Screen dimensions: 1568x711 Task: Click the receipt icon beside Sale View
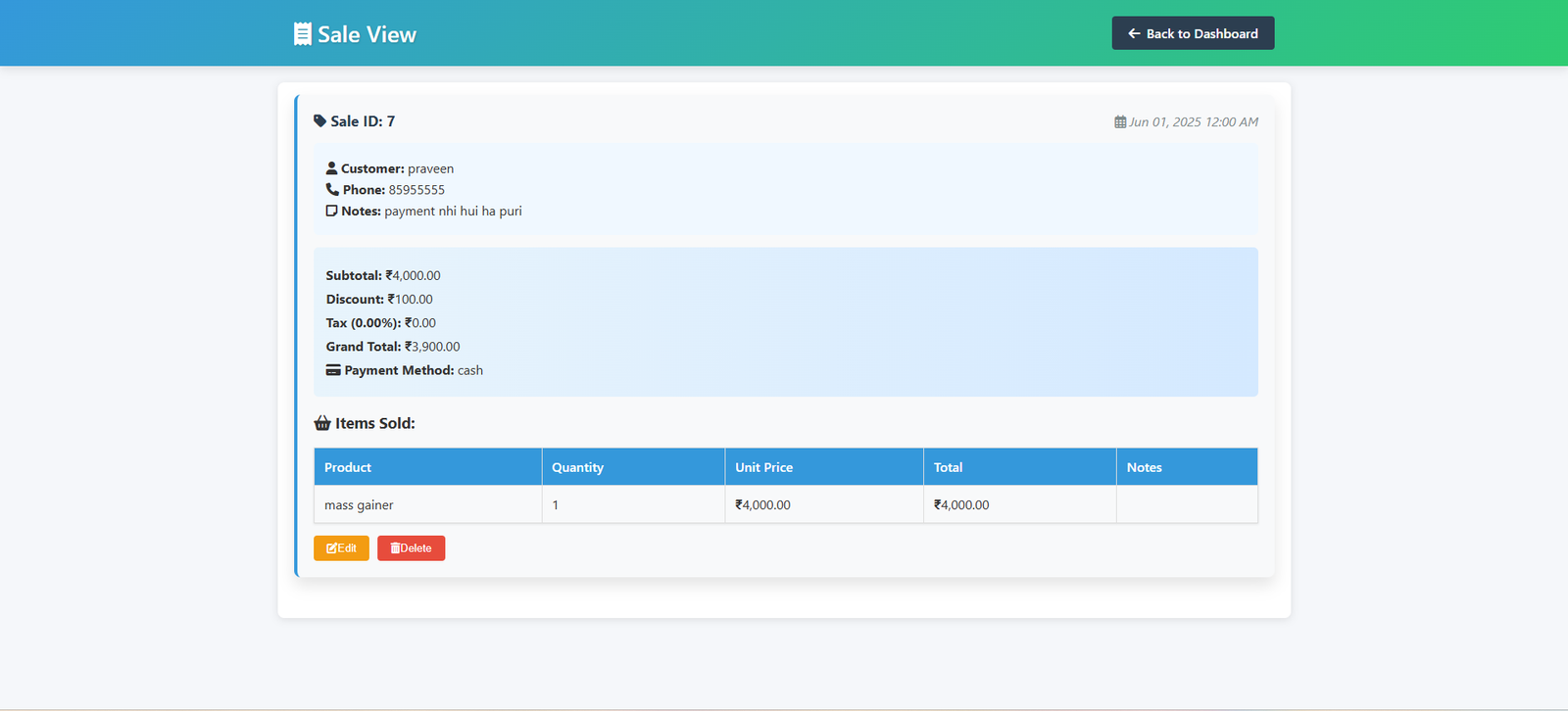[303, 34]
